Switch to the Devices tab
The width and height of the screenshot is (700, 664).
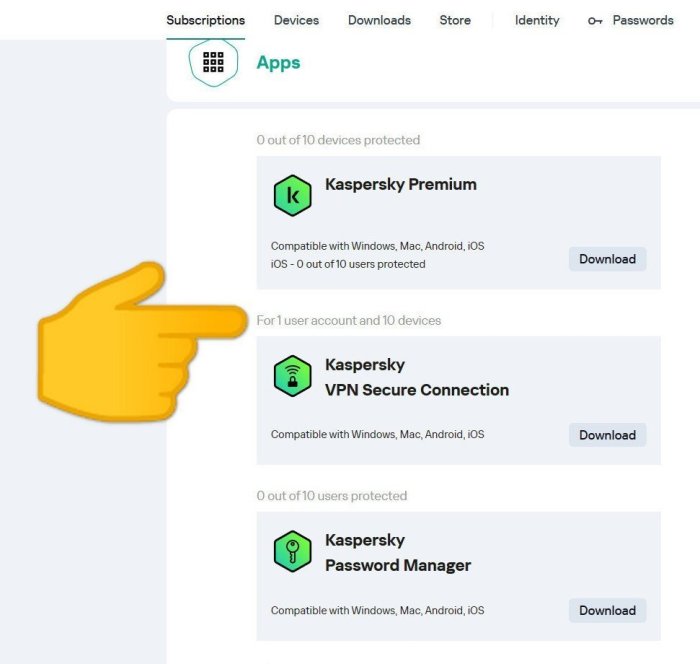coord(296,20)
